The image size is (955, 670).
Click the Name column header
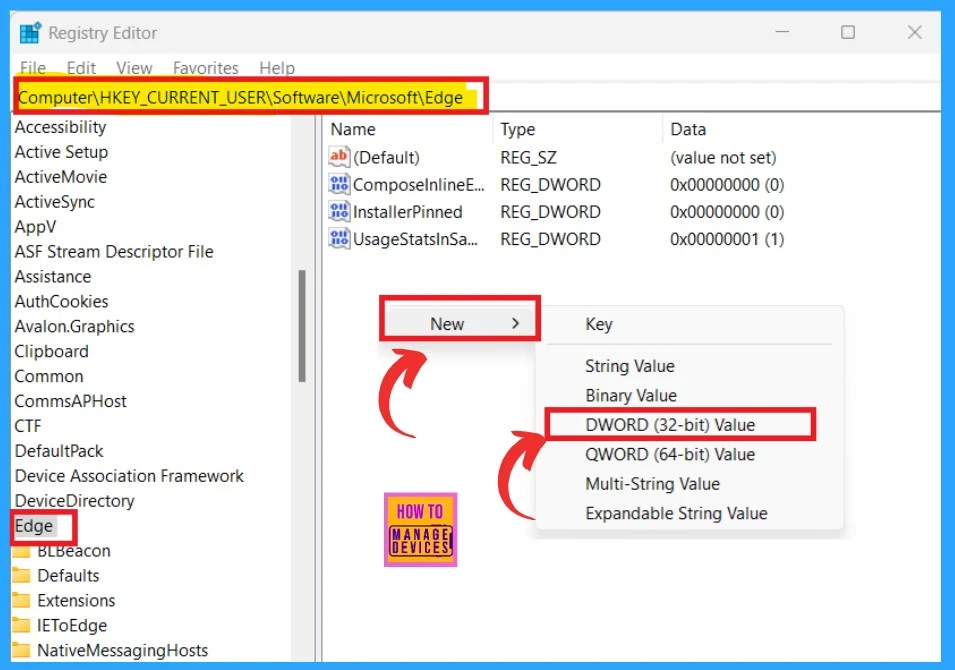click(x=353, y=129)
